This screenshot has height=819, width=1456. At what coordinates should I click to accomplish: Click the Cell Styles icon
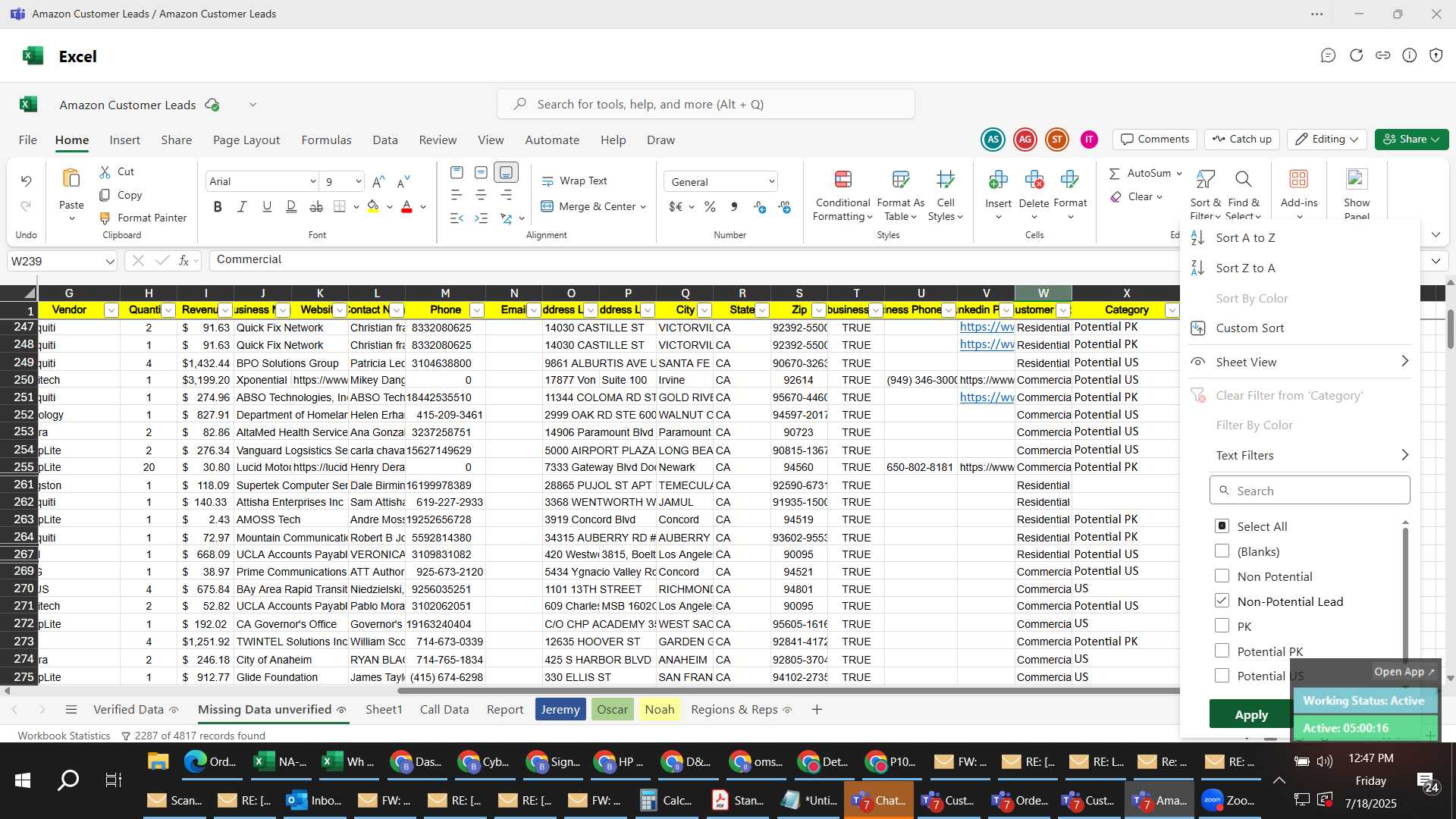(945, 179)
